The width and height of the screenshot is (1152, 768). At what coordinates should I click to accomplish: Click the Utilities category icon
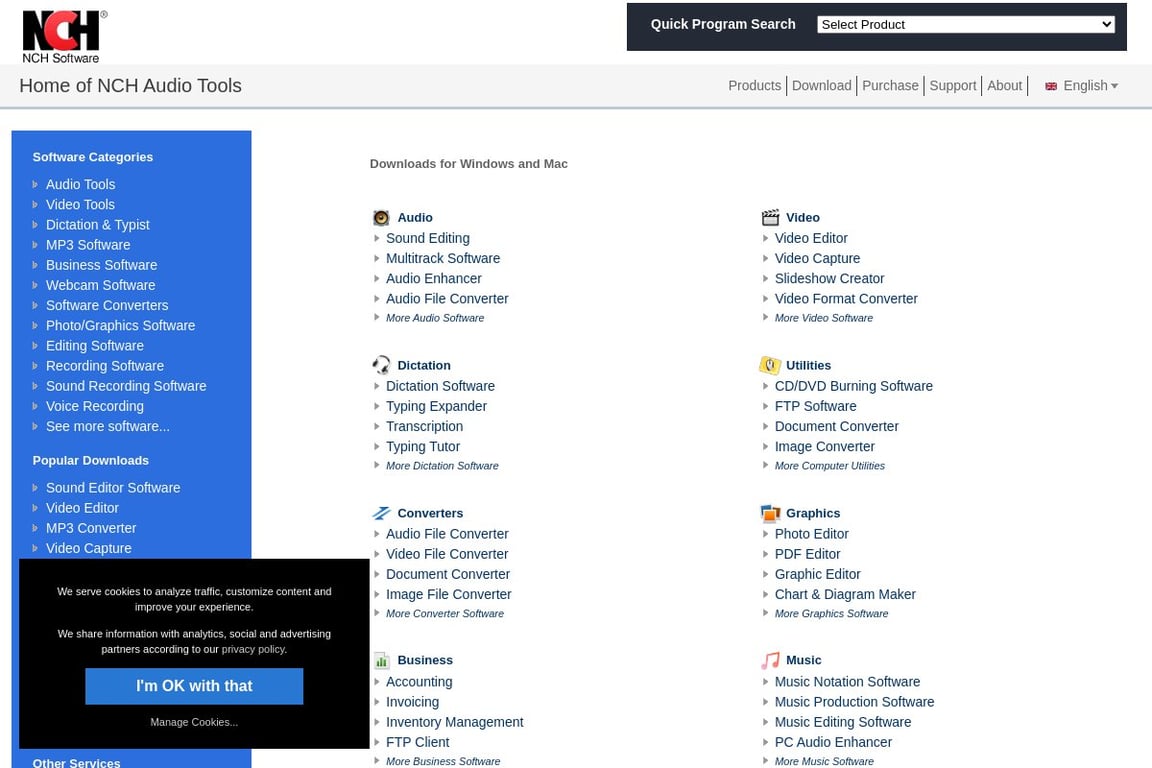pos(769,365)
